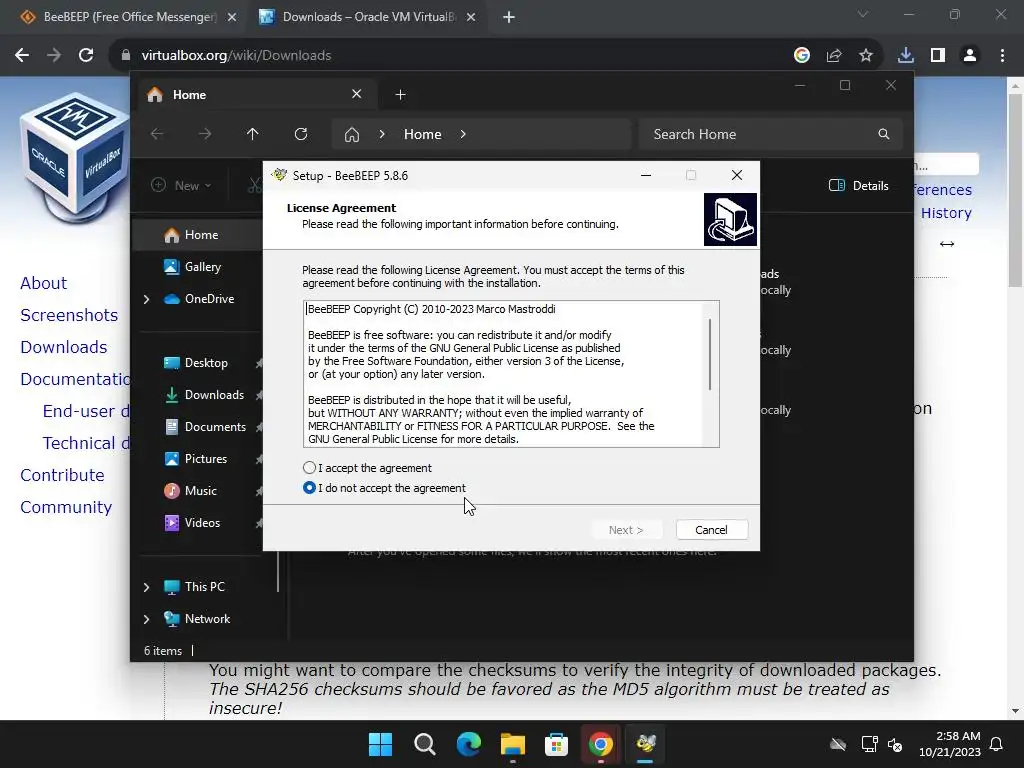Open the New dropdown in File Explorer
1024x768 pixels.
pos(182,185)
